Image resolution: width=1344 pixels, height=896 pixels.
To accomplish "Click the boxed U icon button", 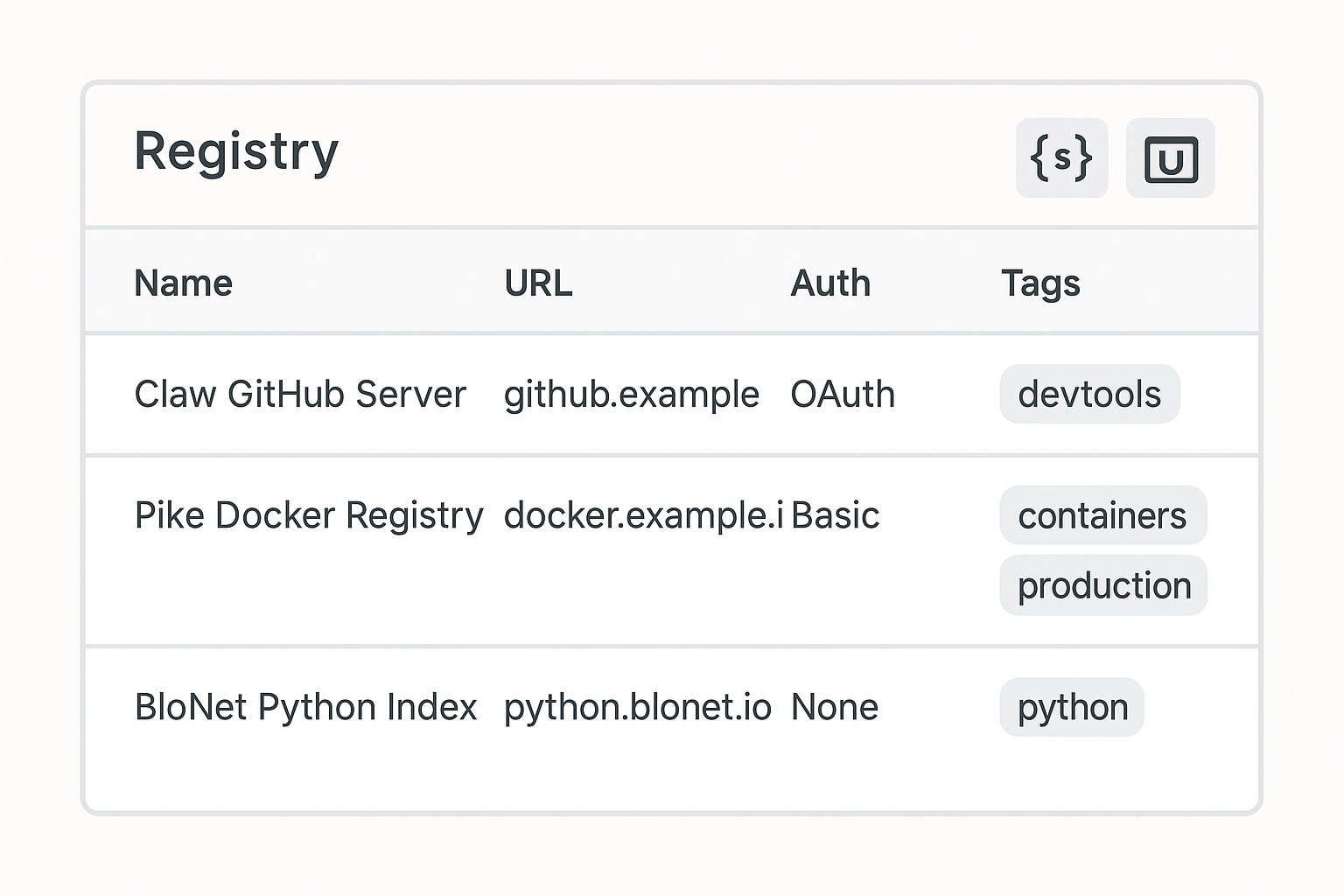I will (x=1170, y=158).
